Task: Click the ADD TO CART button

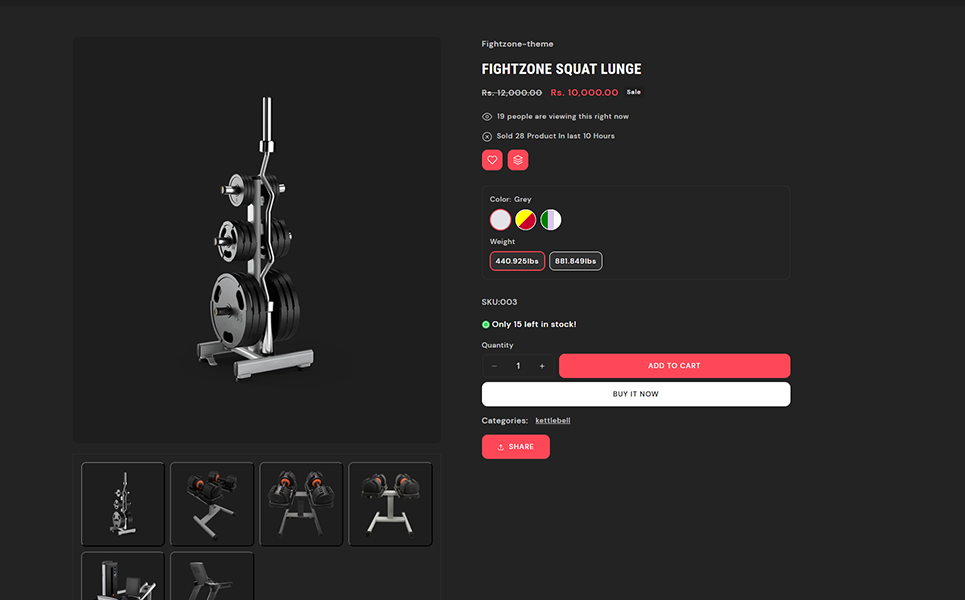Action: click(x=675, y=366)
